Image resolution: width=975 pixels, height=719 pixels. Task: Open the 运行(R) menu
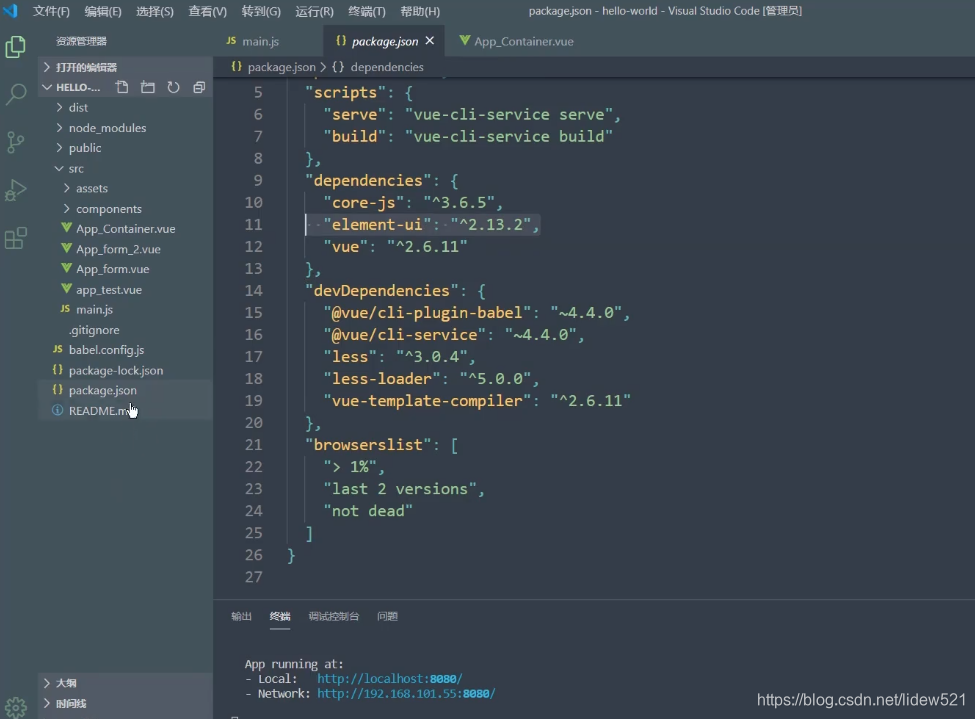pyautogui.click(x=314, y=11)
